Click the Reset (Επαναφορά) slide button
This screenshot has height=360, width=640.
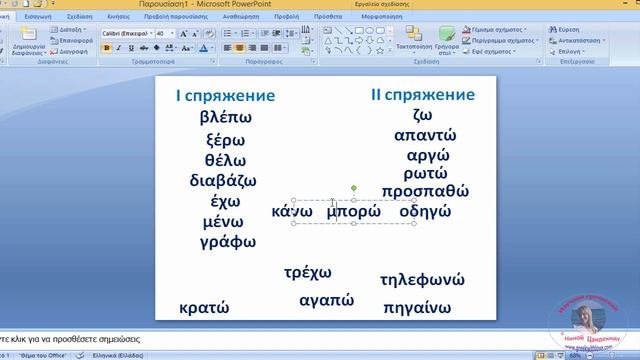point(71,41)
